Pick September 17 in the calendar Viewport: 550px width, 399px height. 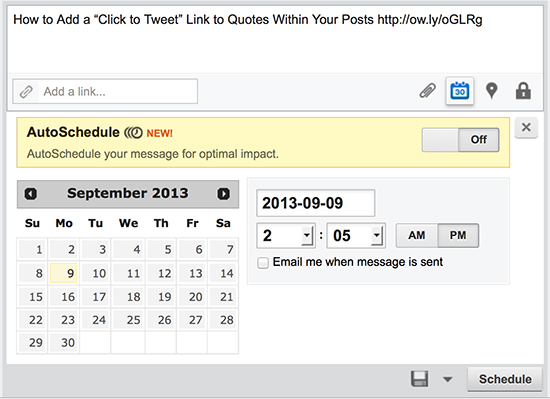pos(95,297)
